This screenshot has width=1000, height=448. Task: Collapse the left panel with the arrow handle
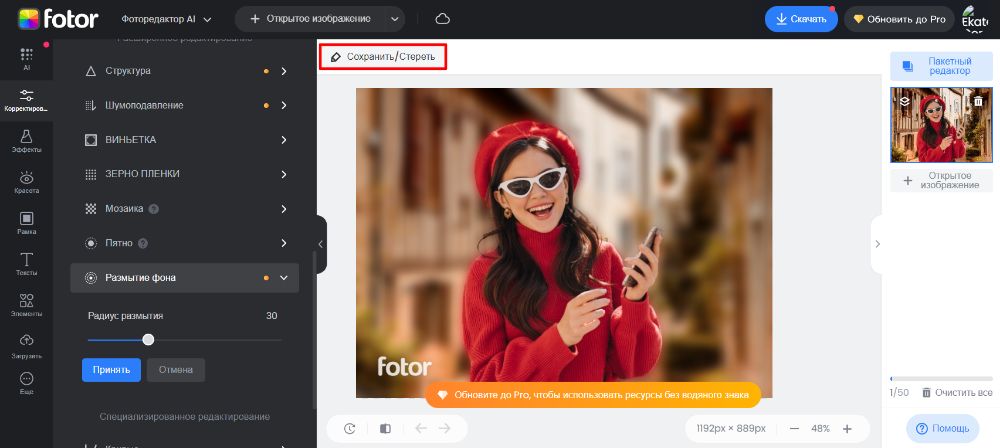[321, 244]
